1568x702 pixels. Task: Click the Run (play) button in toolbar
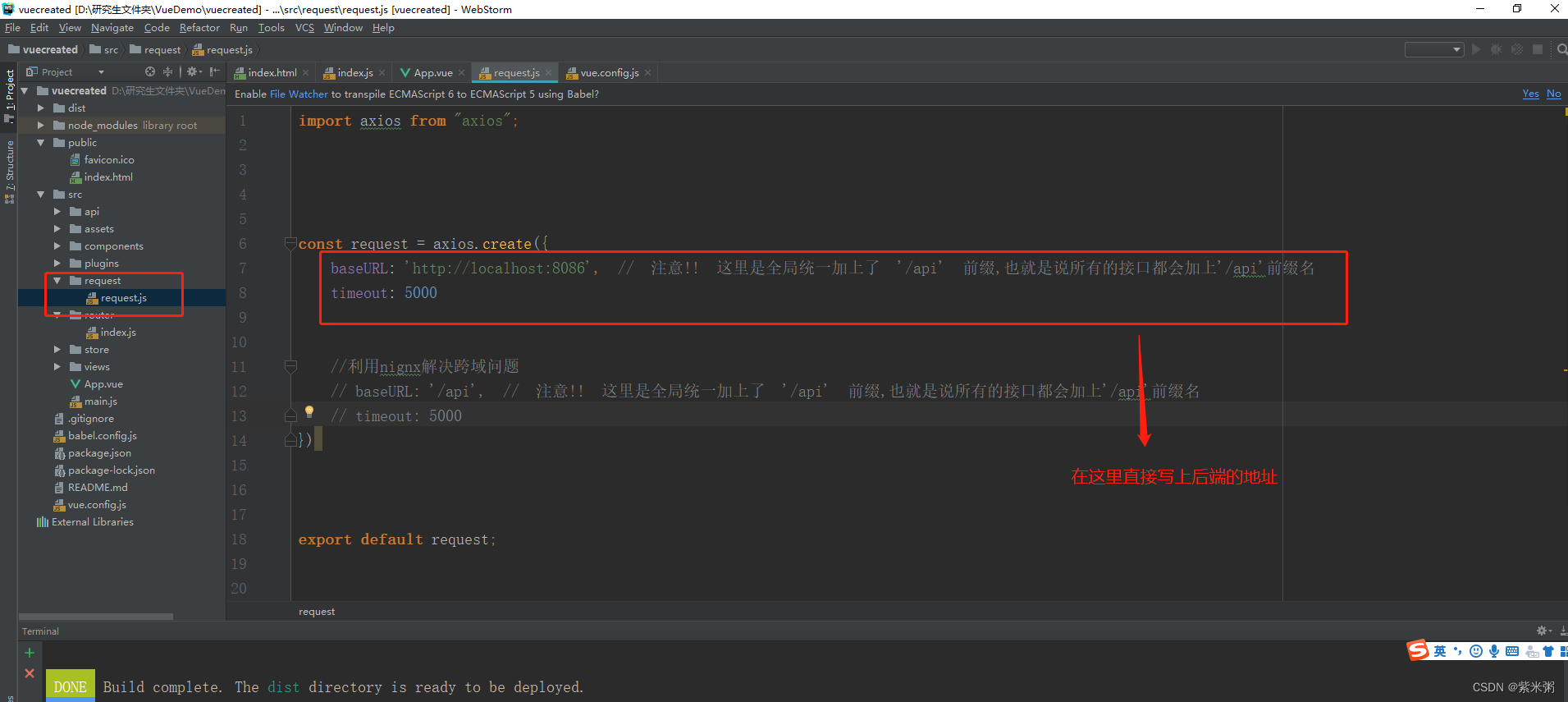(x=1476, y=50)
